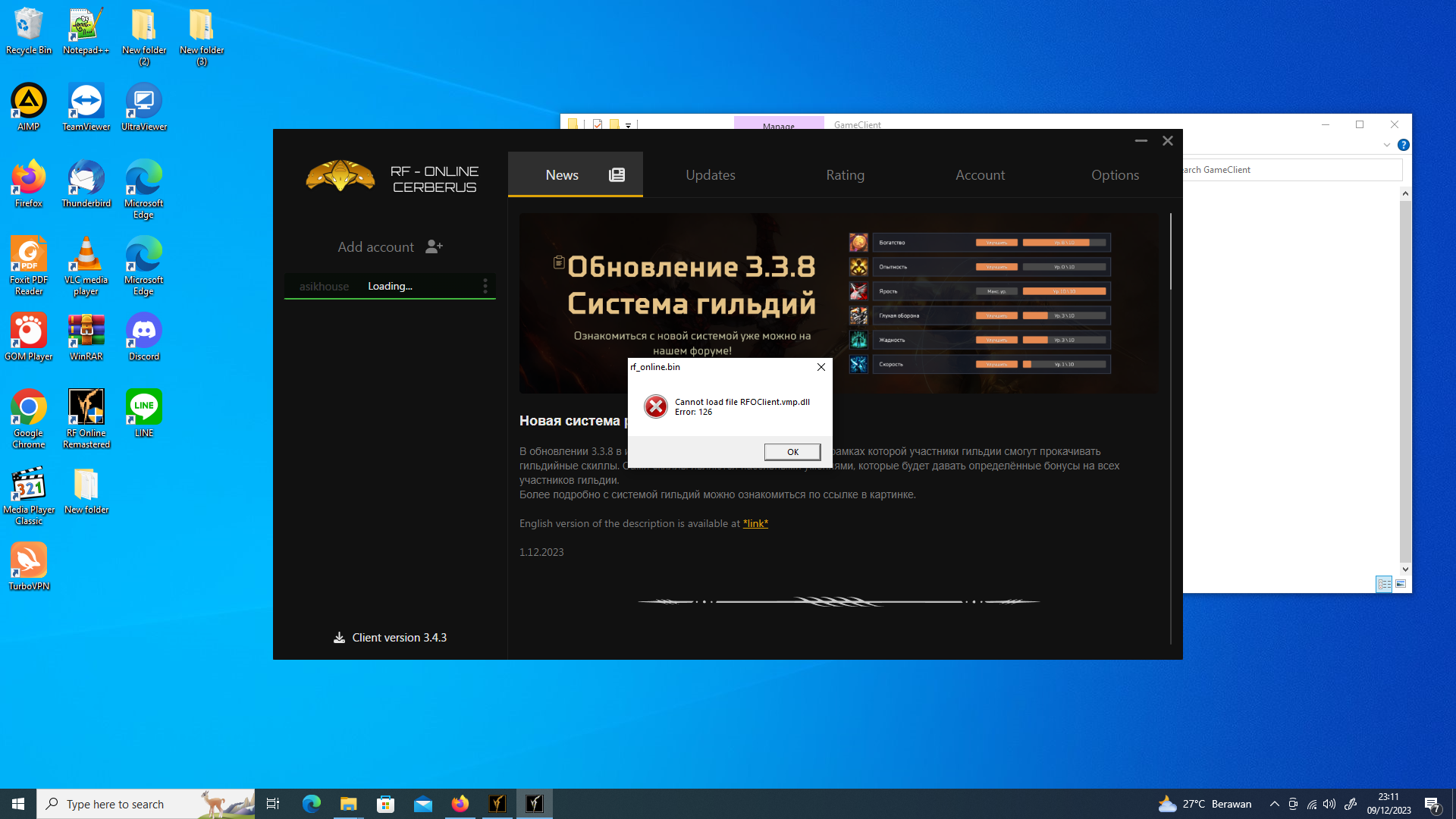Expand the Explorer ribbon chevron
Image resolution: width=1456 pixels, height=819 pixels.
click(x=1387, y=145)
